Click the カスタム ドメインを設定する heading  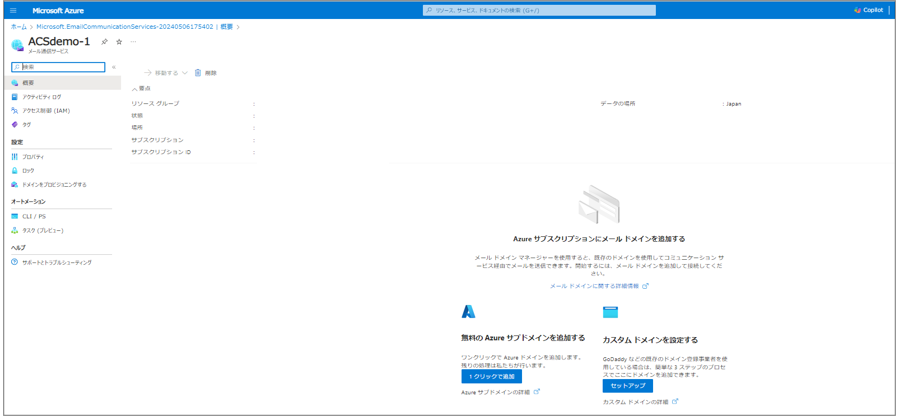[x=650, y=340]
